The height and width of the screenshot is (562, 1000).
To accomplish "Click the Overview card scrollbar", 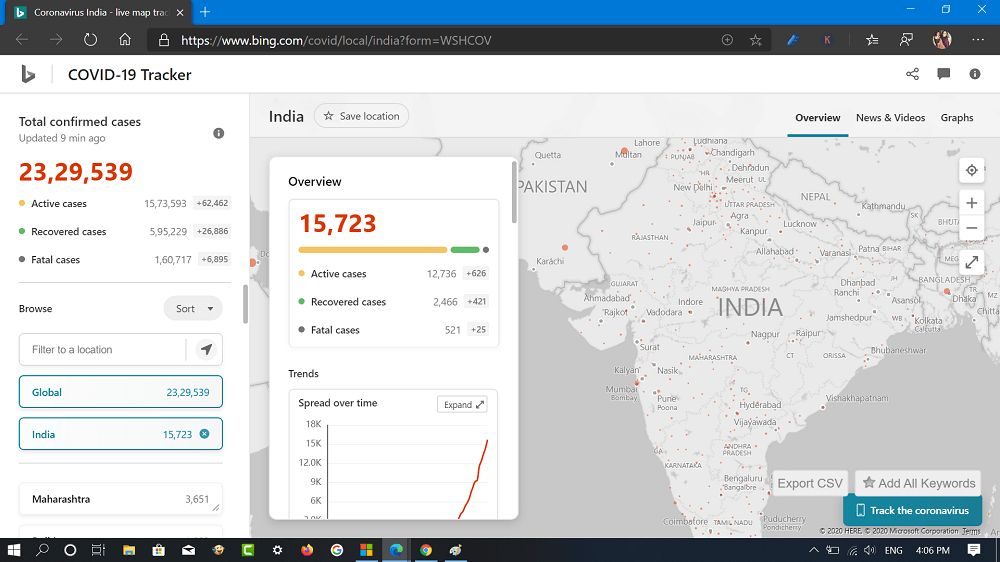I will click(514, 193).
